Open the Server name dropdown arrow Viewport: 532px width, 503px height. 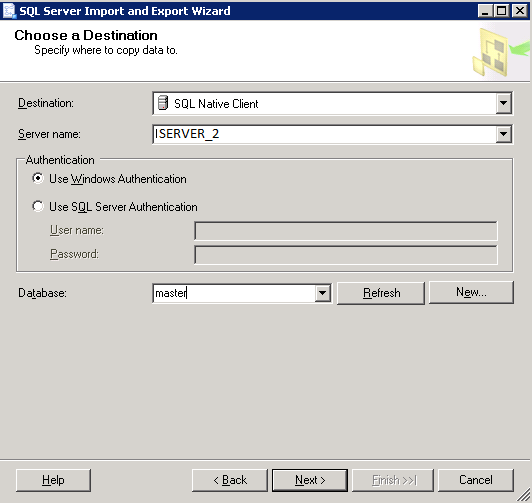504,134
